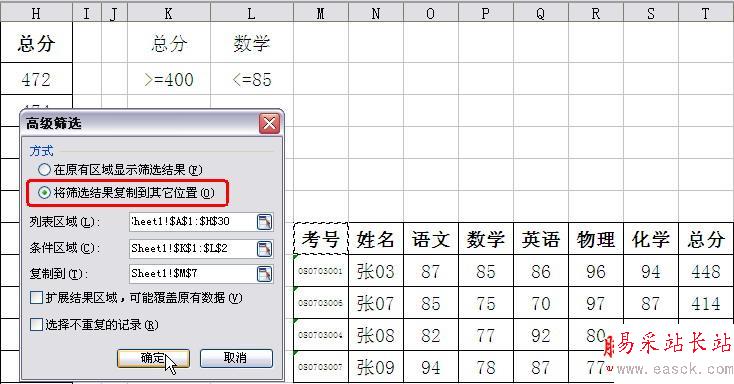Screen dimensions: 734x384
Task: Select column Q header
Action: click(541, 14)
